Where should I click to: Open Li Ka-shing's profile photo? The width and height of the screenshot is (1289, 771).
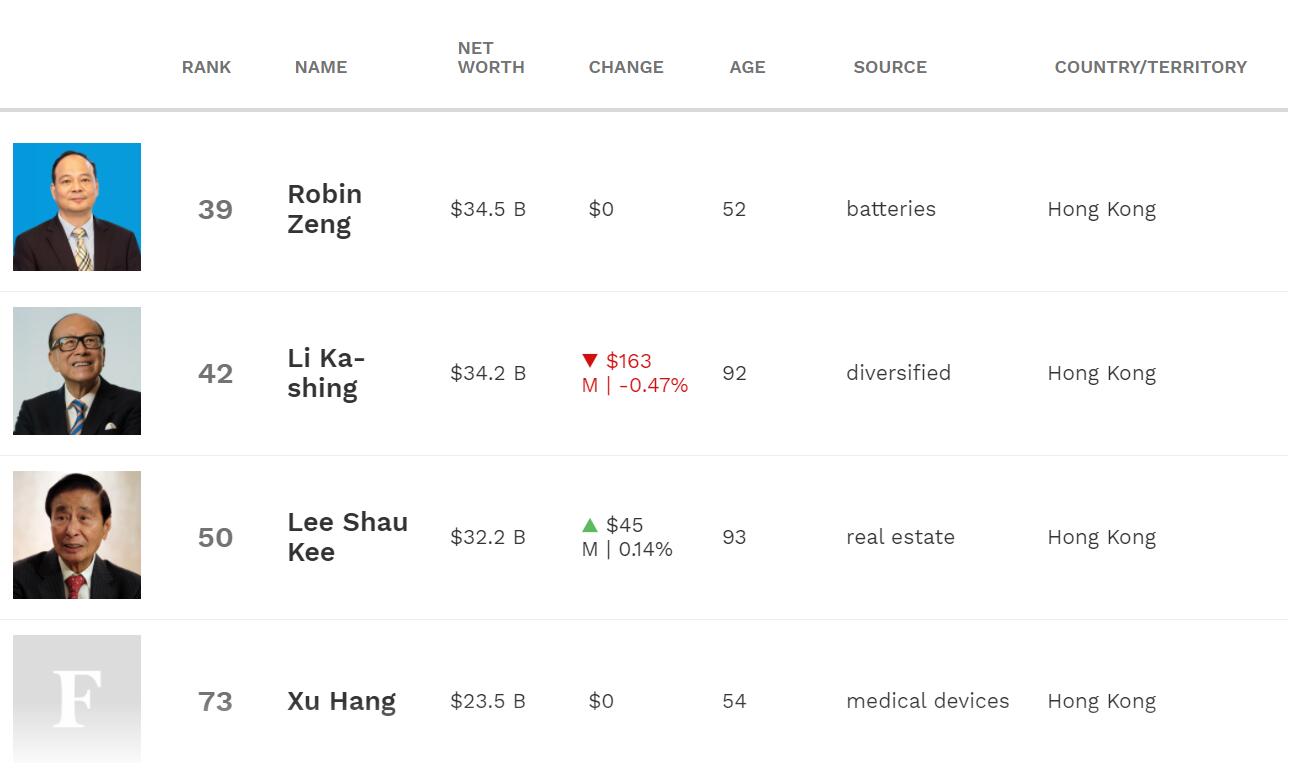coord(77,371)
